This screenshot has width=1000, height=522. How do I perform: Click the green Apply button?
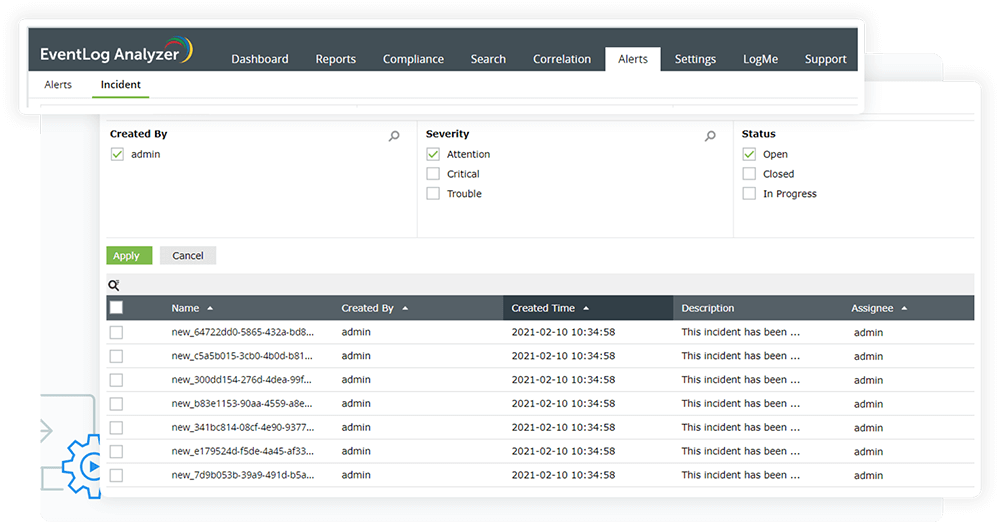click(129, 255)
